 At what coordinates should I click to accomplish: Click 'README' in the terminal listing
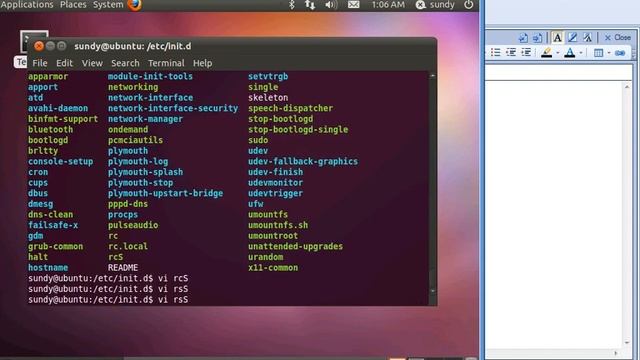123,267
